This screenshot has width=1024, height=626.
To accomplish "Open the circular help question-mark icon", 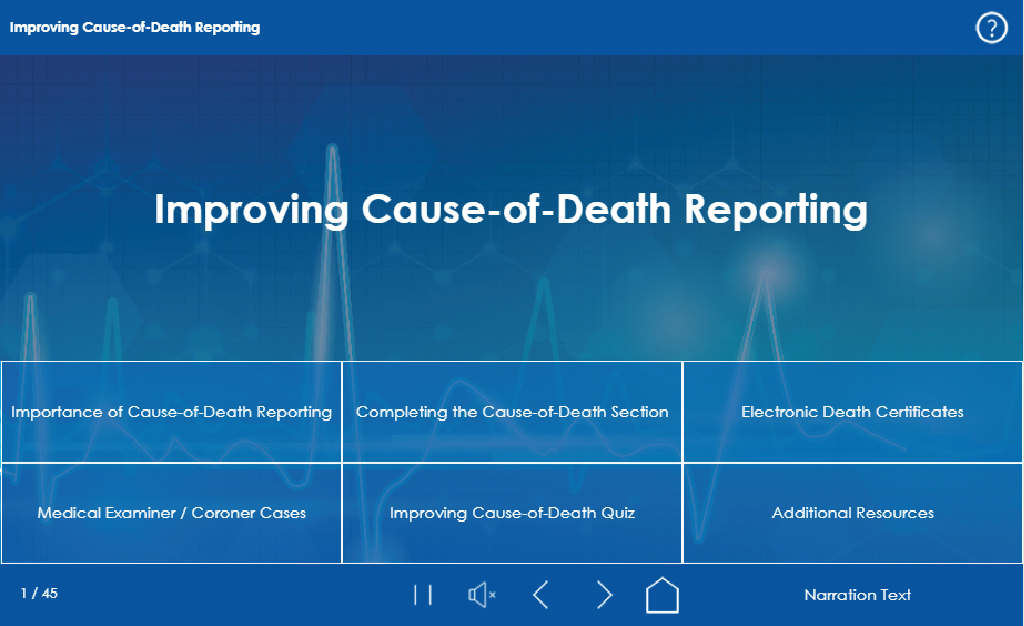I will [991, 27].
